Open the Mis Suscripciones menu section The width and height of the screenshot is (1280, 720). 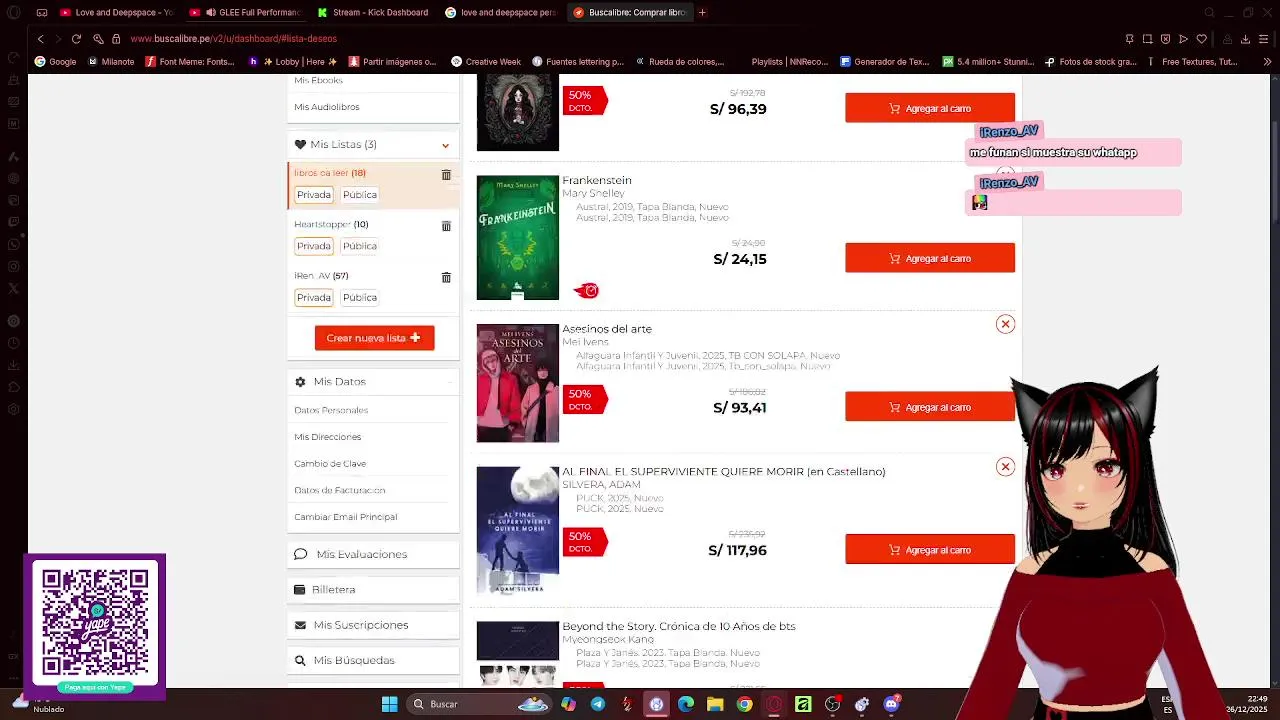[373, 625]
